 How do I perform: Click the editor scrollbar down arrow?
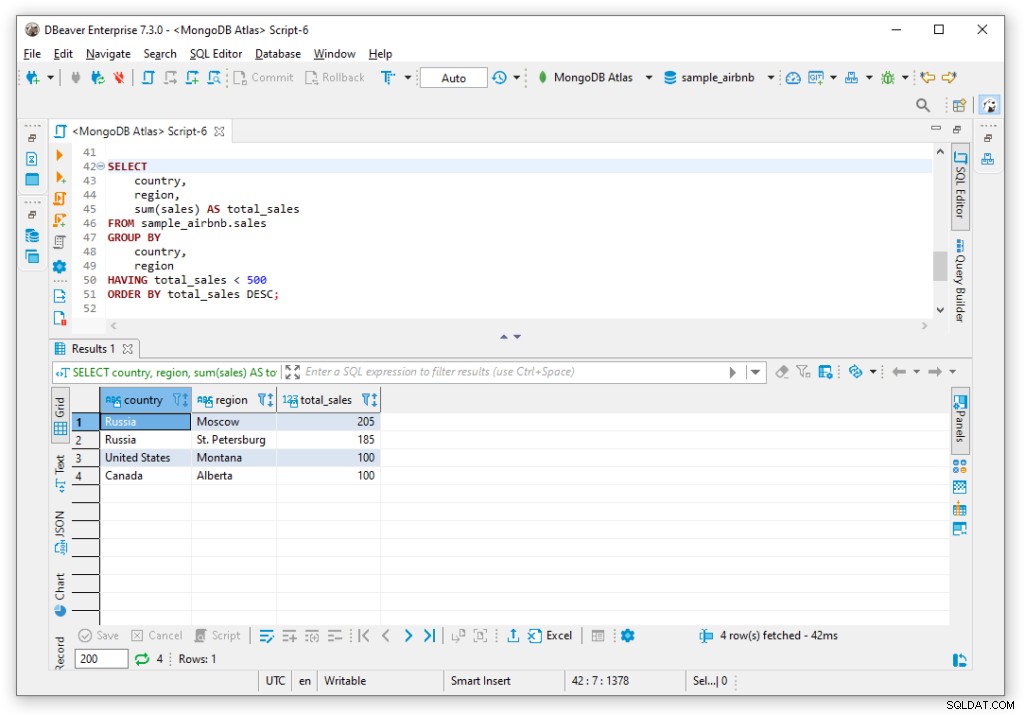940,310
